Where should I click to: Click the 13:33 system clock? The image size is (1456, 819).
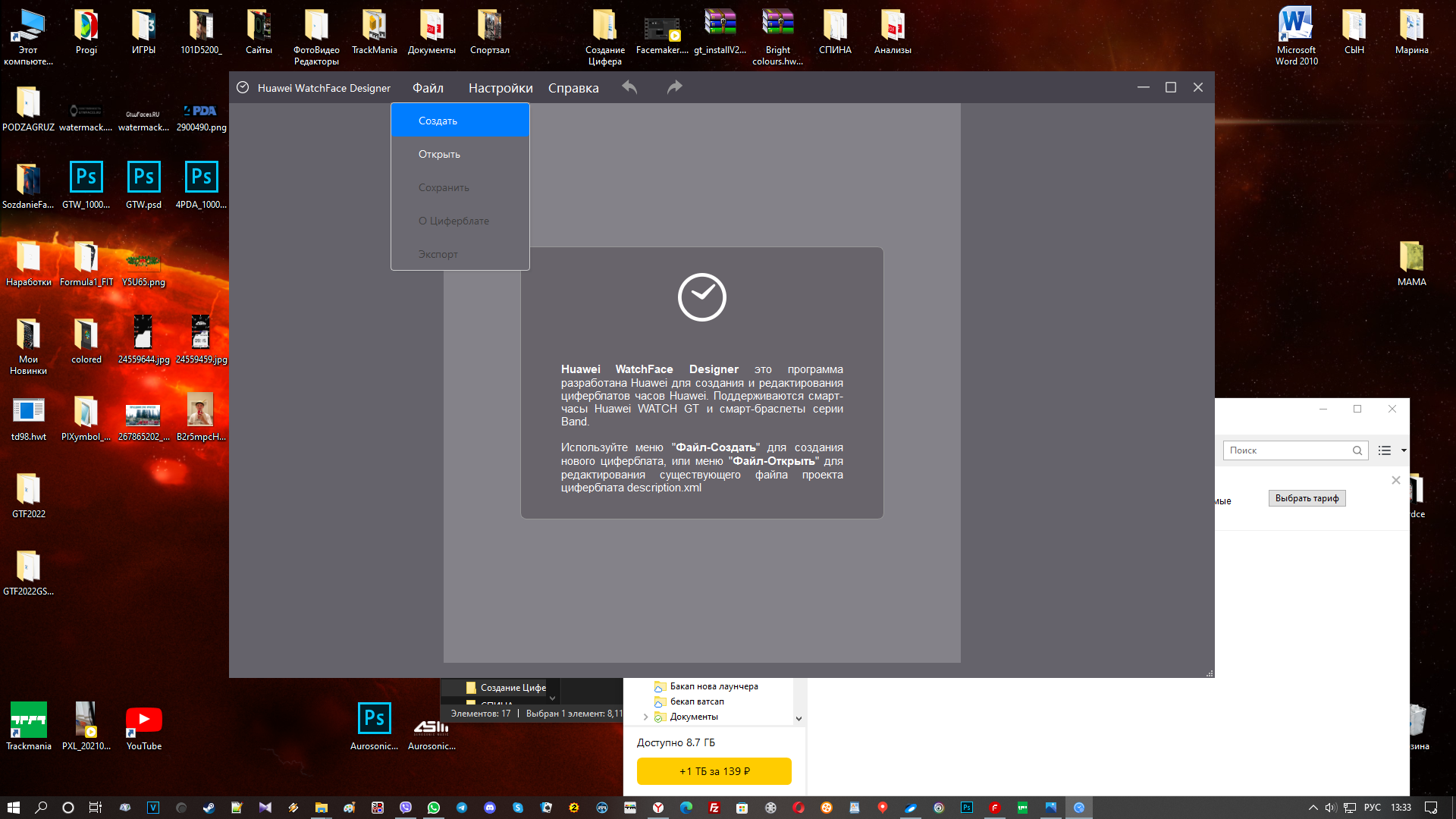pyautogui.click(x=1401, y=808)
